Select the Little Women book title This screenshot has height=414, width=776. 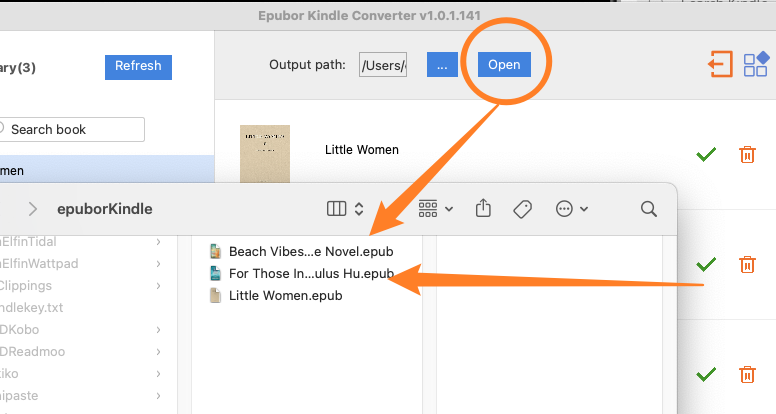click(x=362, y=150)
